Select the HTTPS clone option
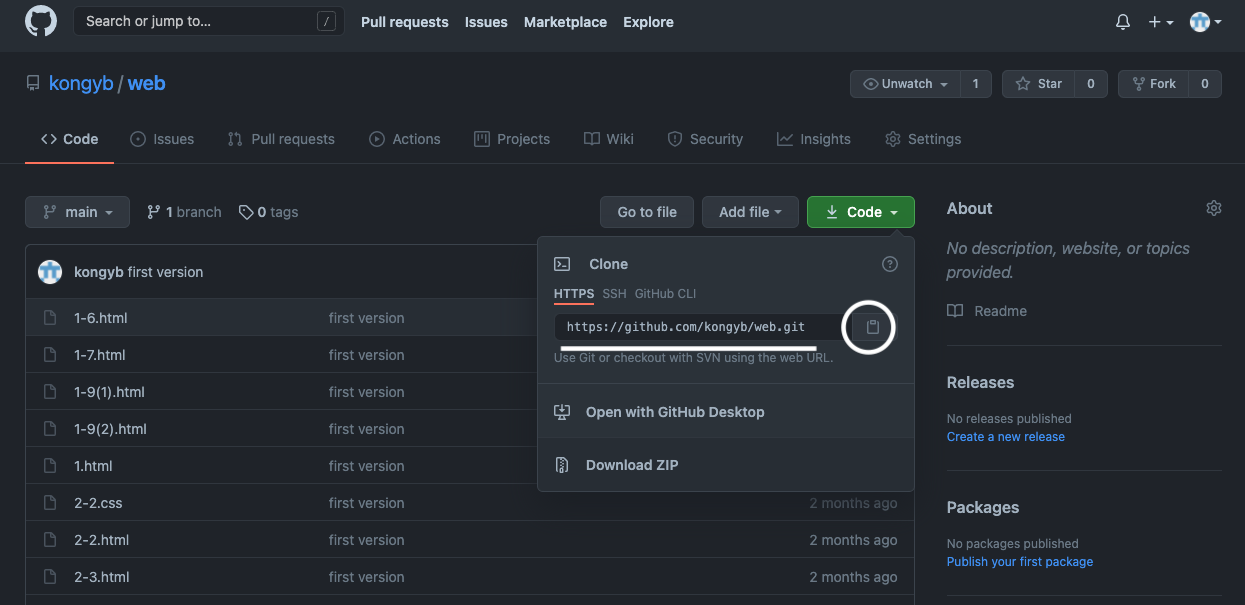The height and width of the screenshot is (605, 1245). pos(574,294)
